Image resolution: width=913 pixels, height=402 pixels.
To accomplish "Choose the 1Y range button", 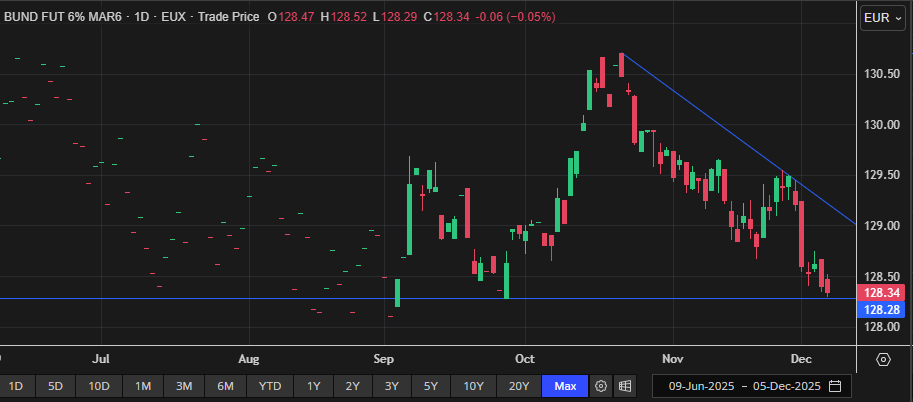I will pyautogui.click(x=313, y=386).
